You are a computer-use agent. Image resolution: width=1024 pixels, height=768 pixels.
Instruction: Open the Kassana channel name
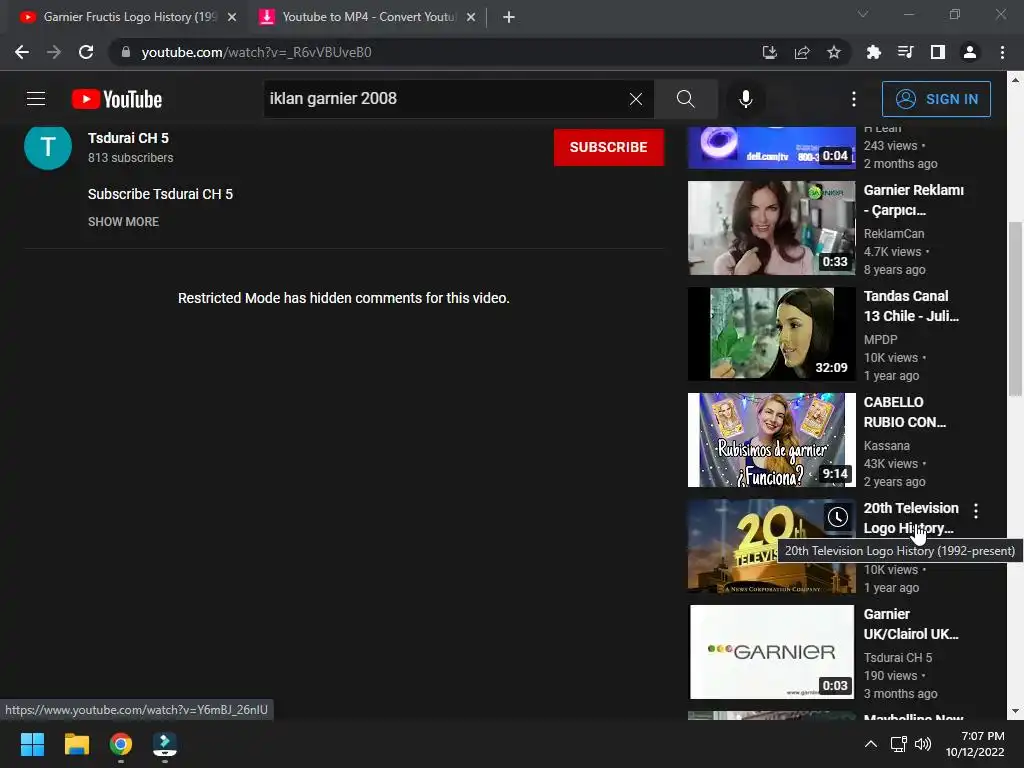click(886, 445)
